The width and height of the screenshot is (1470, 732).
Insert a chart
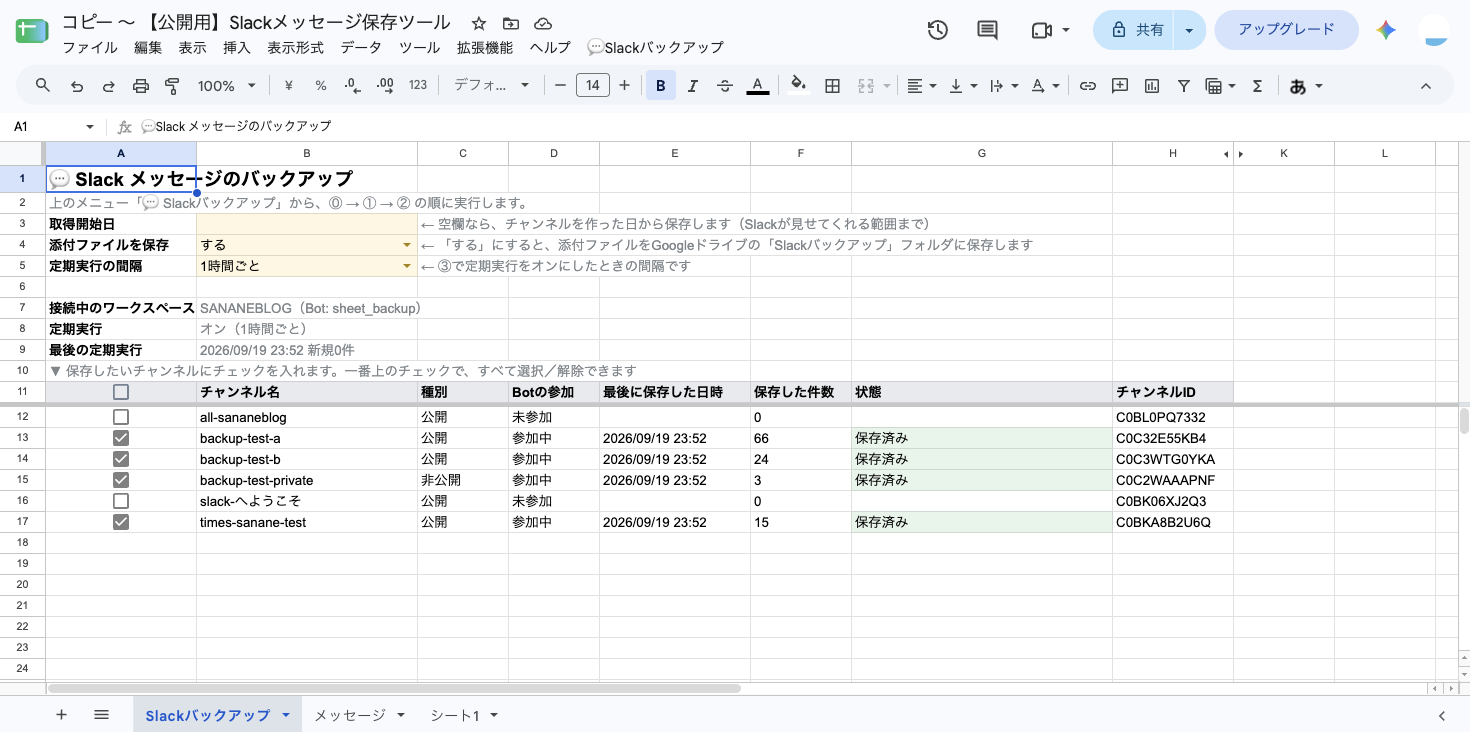click(1152, 86)
